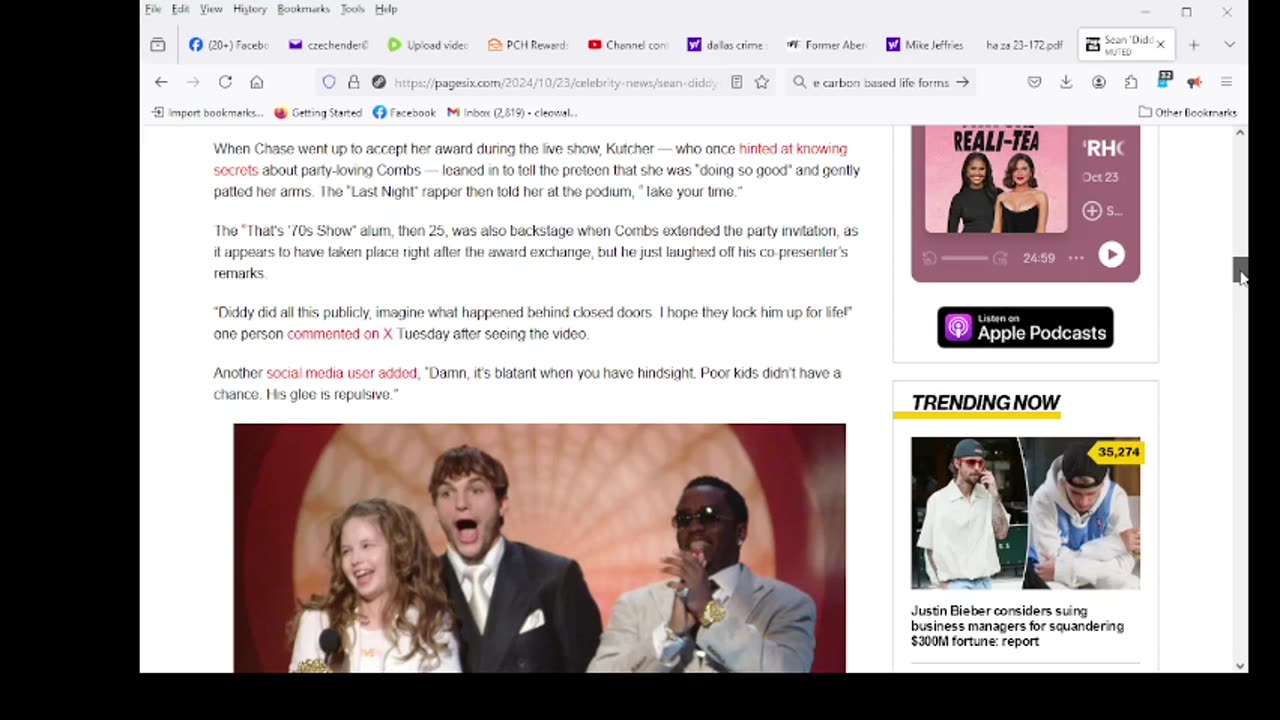Reload the current page
This screenshot has height=720, width=1280.
tap(225, 82)
